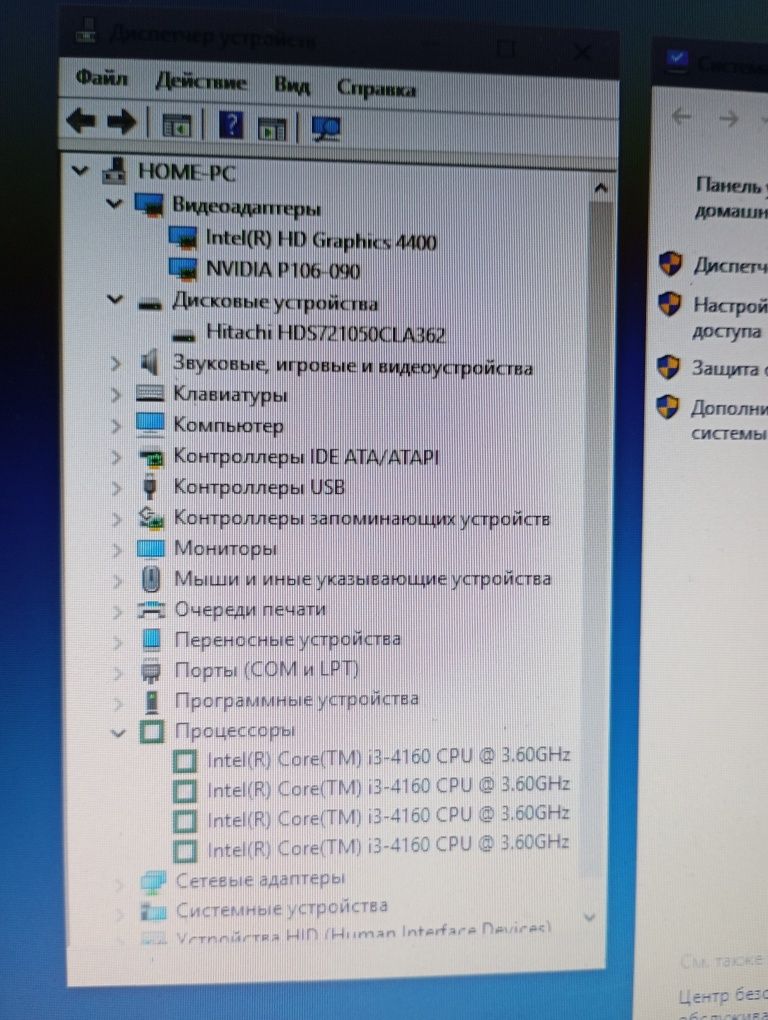Click the Контроллеры USB plug icon
Screen dimensions: 768x1020
(x=150, y=487)
